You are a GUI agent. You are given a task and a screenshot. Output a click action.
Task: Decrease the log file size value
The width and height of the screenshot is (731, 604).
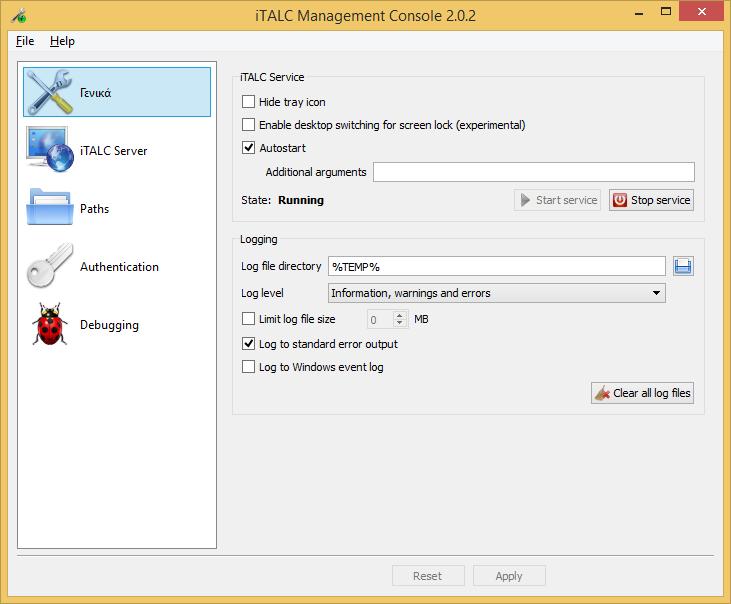(400, 323)
